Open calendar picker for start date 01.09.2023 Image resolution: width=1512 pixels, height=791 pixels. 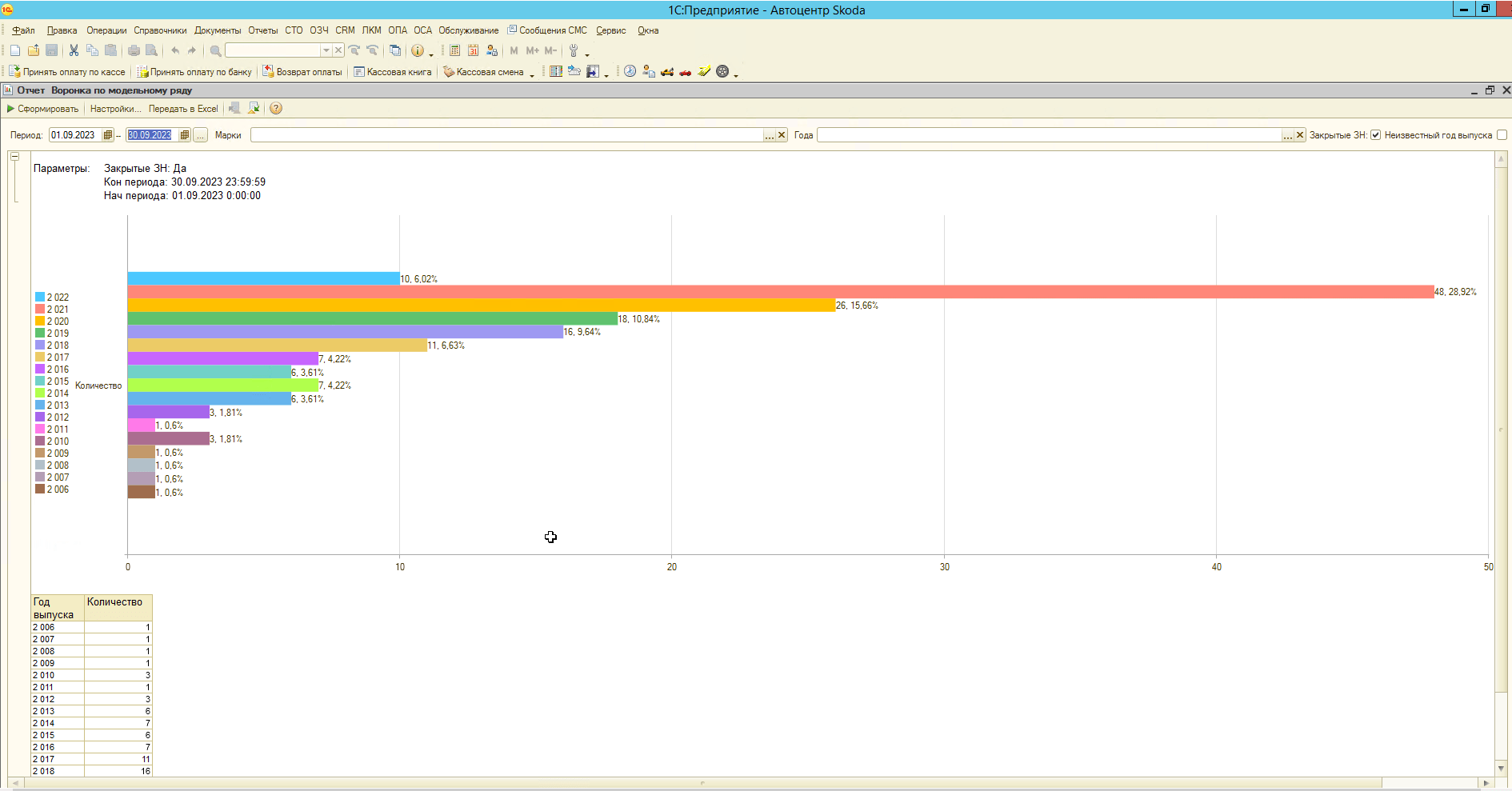pyautogui.click(x=108, y=135)
